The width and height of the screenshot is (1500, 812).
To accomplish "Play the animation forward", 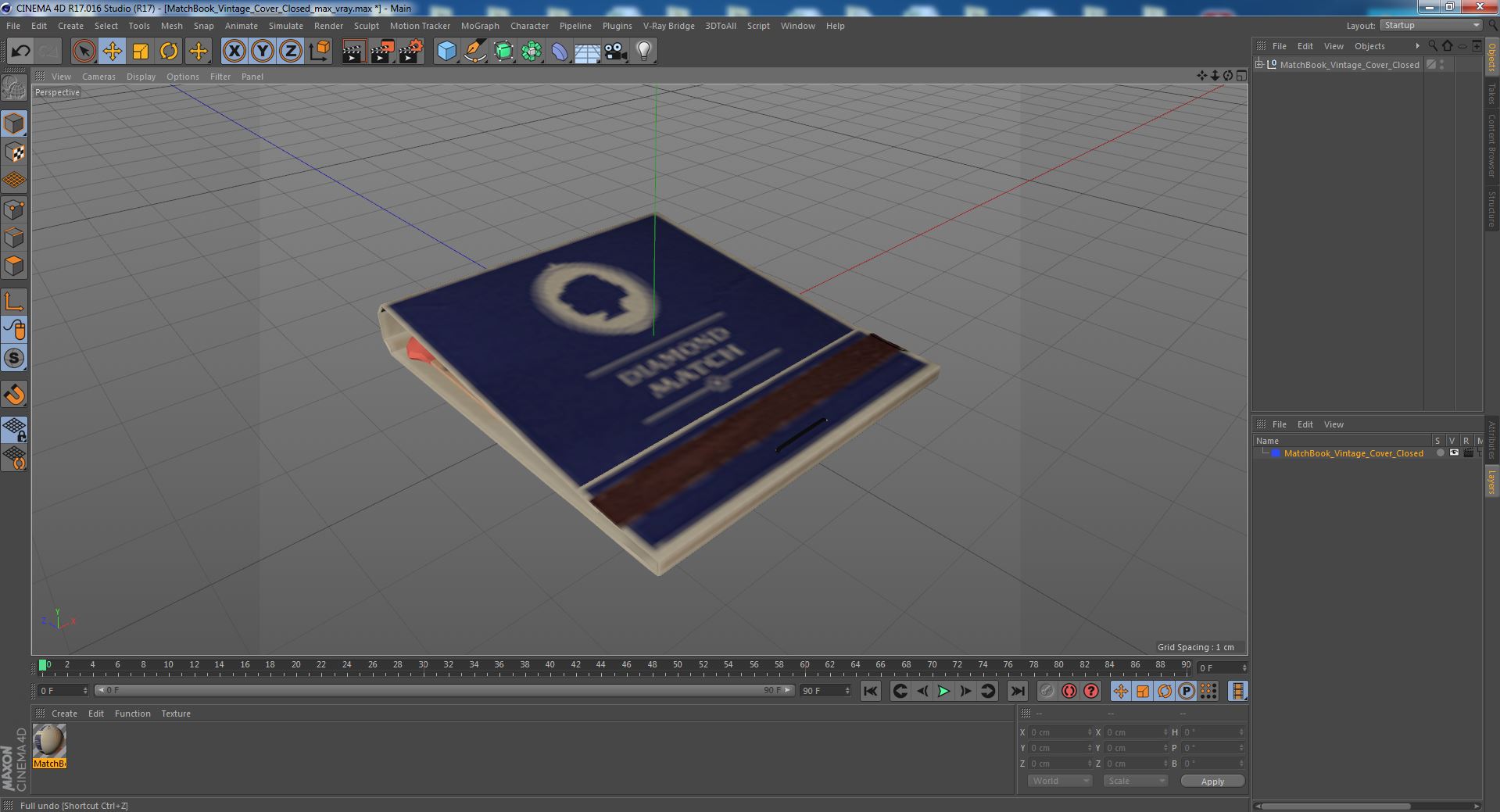I will coord(943,691).
